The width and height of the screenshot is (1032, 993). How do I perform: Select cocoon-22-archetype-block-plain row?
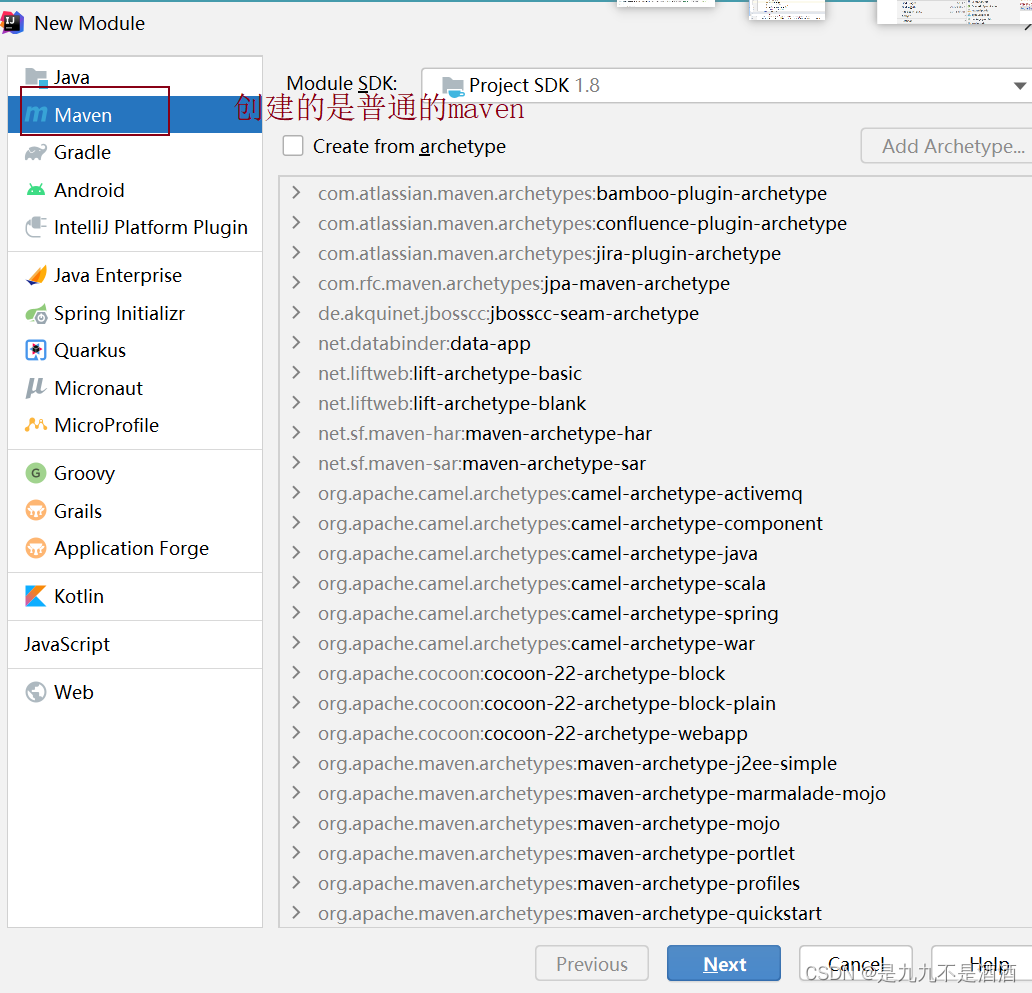pyautogui.click(x=656, y=703)
